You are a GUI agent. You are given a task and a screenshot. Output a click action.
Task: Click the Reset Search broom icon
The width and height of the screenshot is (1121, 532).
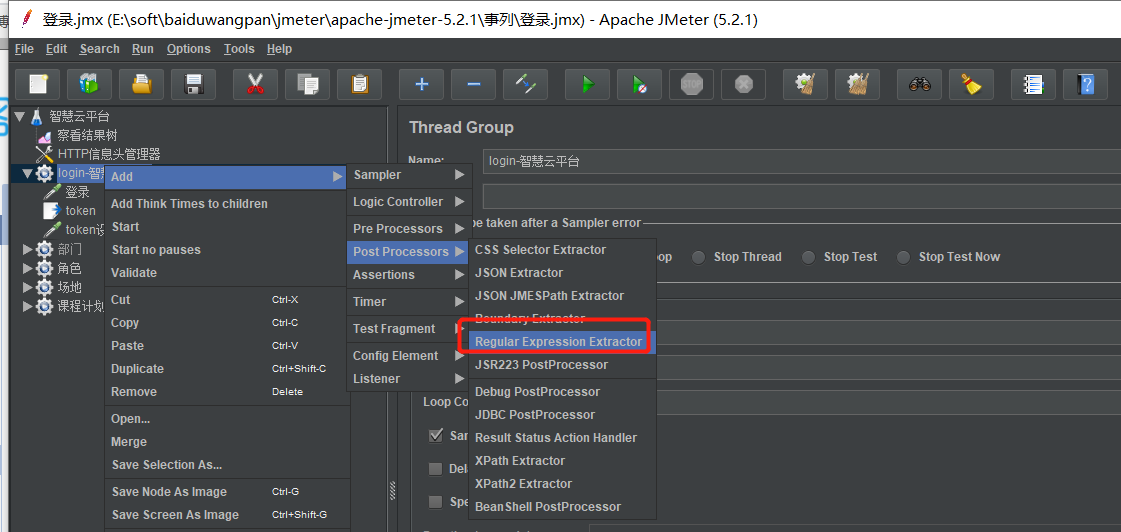pos(971,84)
